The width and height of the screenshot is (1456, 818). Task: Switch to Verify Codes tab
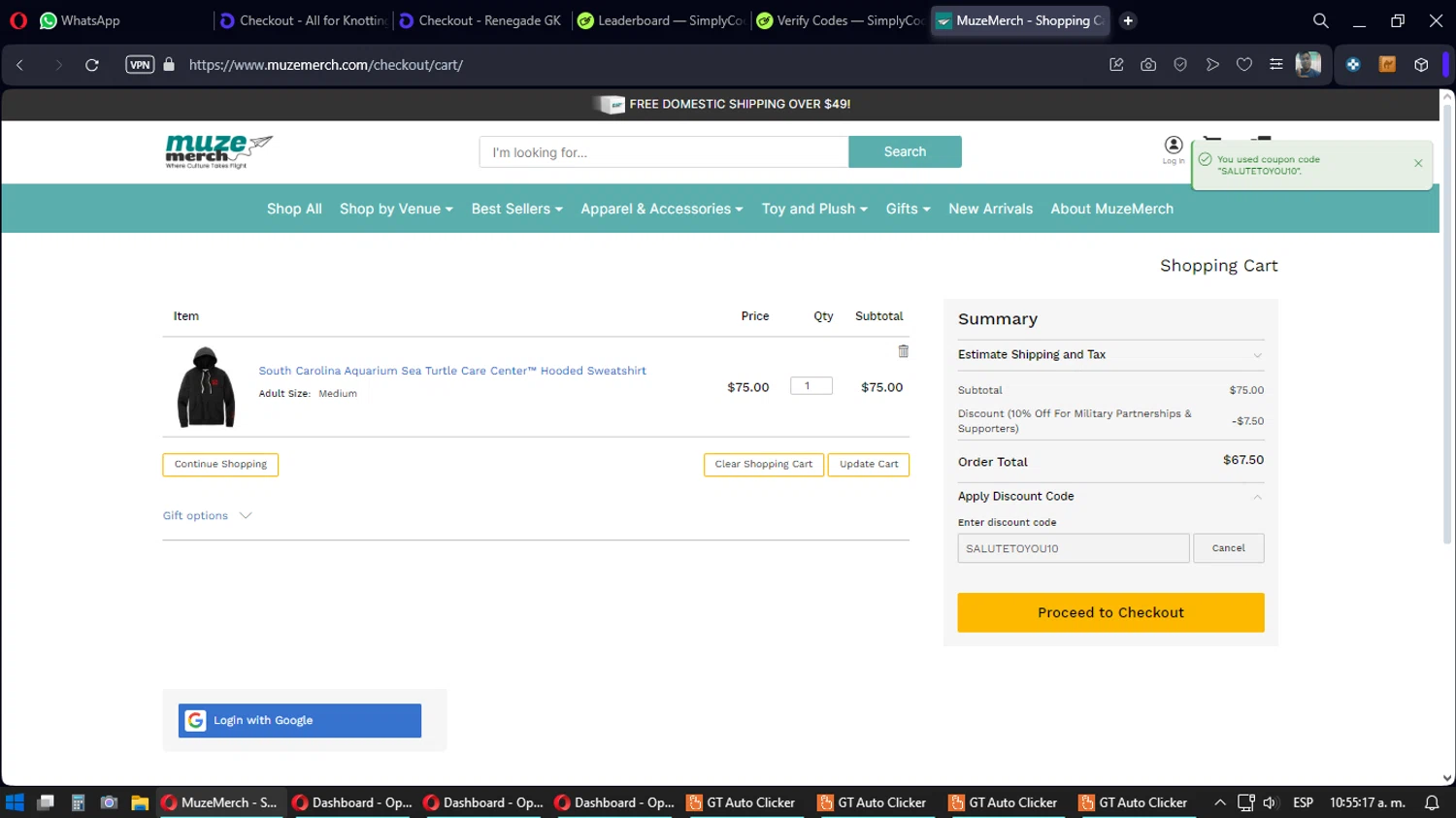tap(841, 20)
